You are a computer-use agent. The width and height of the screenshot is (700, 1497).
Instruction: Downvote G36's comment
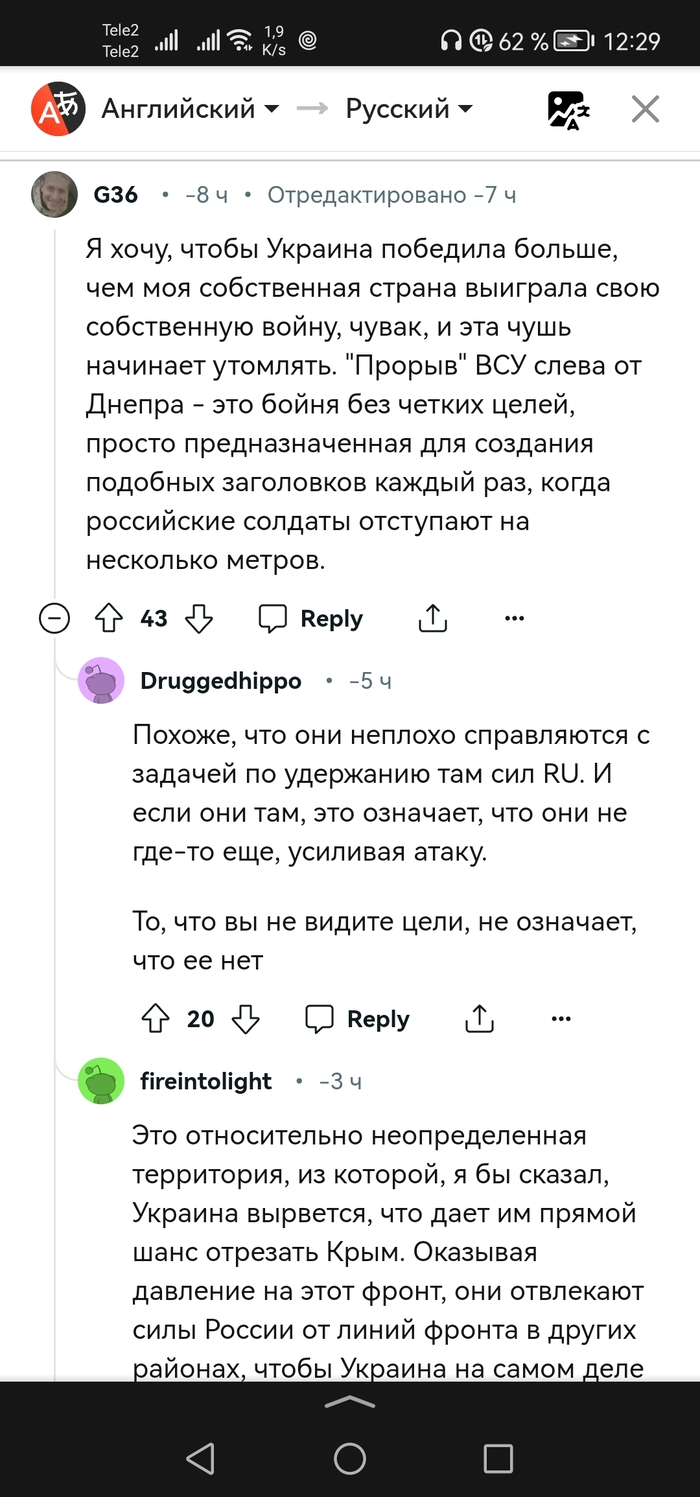tap(200, 619)
